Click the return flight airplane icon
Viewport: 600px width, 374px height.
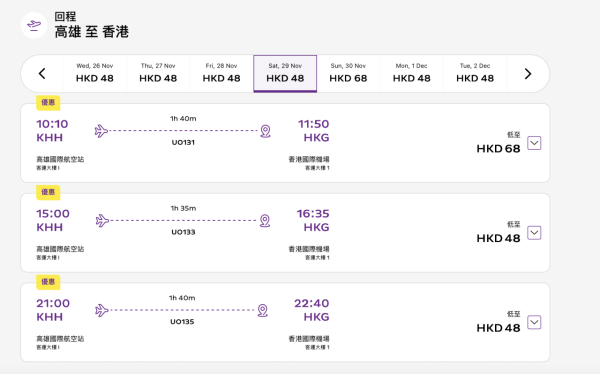pos(34,26)
